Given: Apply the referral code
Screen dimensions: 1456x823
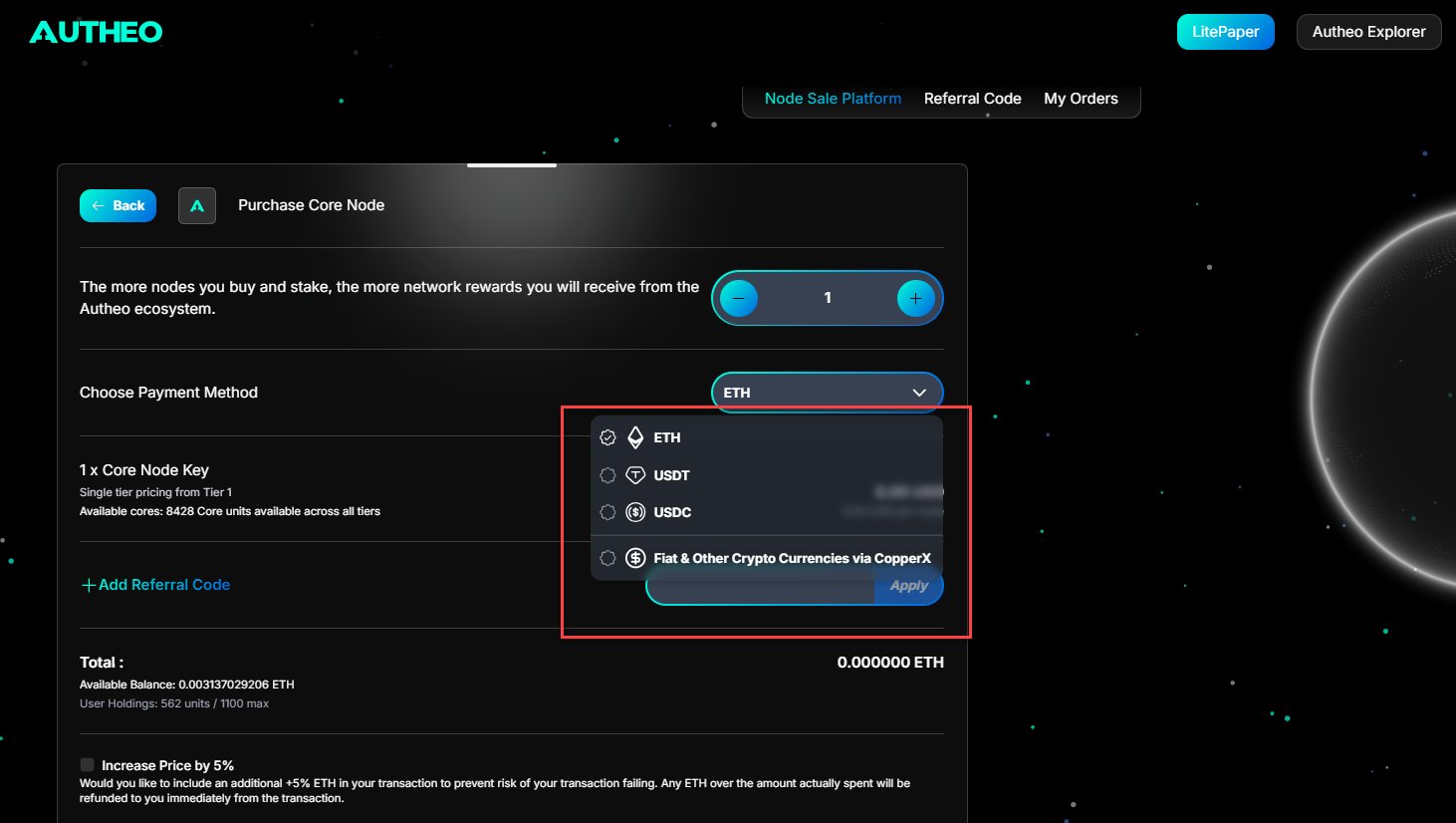Looking at the screenshot, I should [x=908, y=586].
